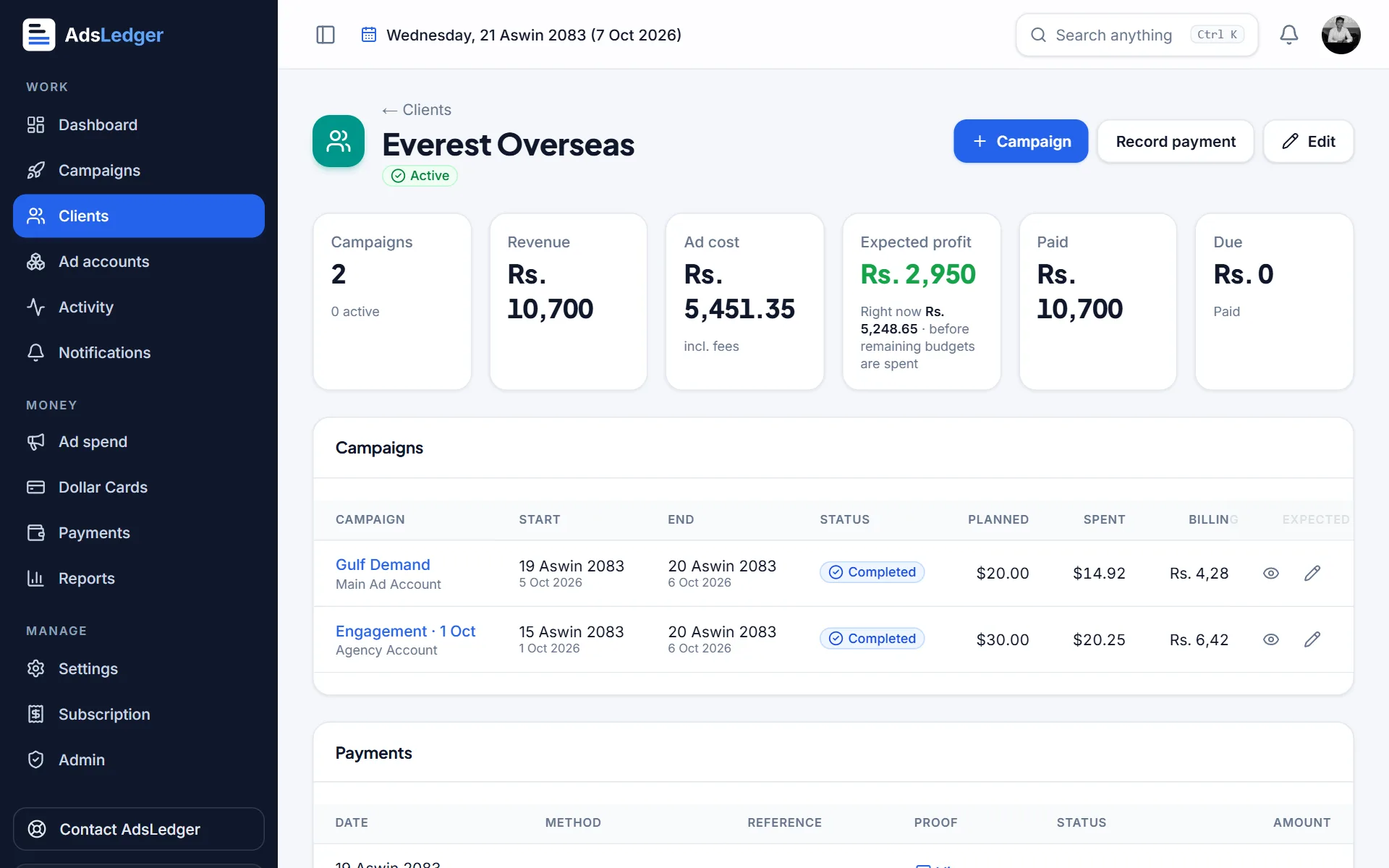Select Clients in the sidebar
Image resolution: width=1389 pixels, height=868 pixels.
[139, 216]
